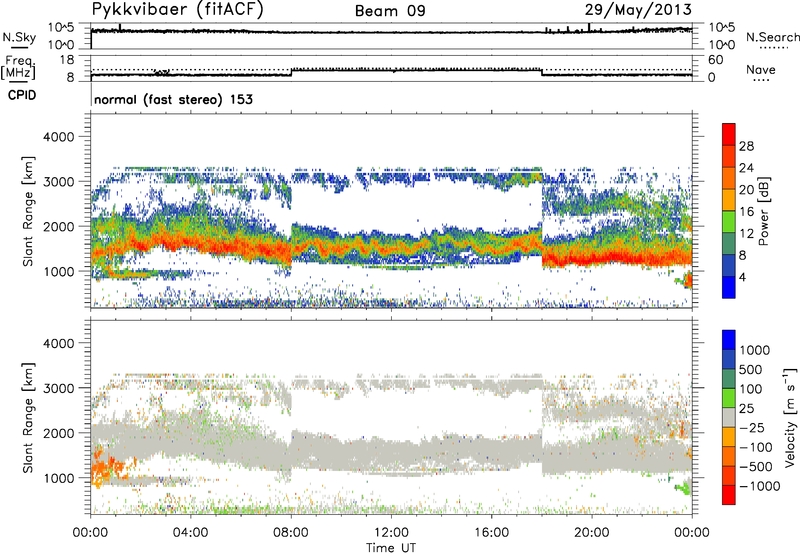Click the '20:00' time tick label
The width and height of the screenshot is (800, 554).
(x=592, y=533)
